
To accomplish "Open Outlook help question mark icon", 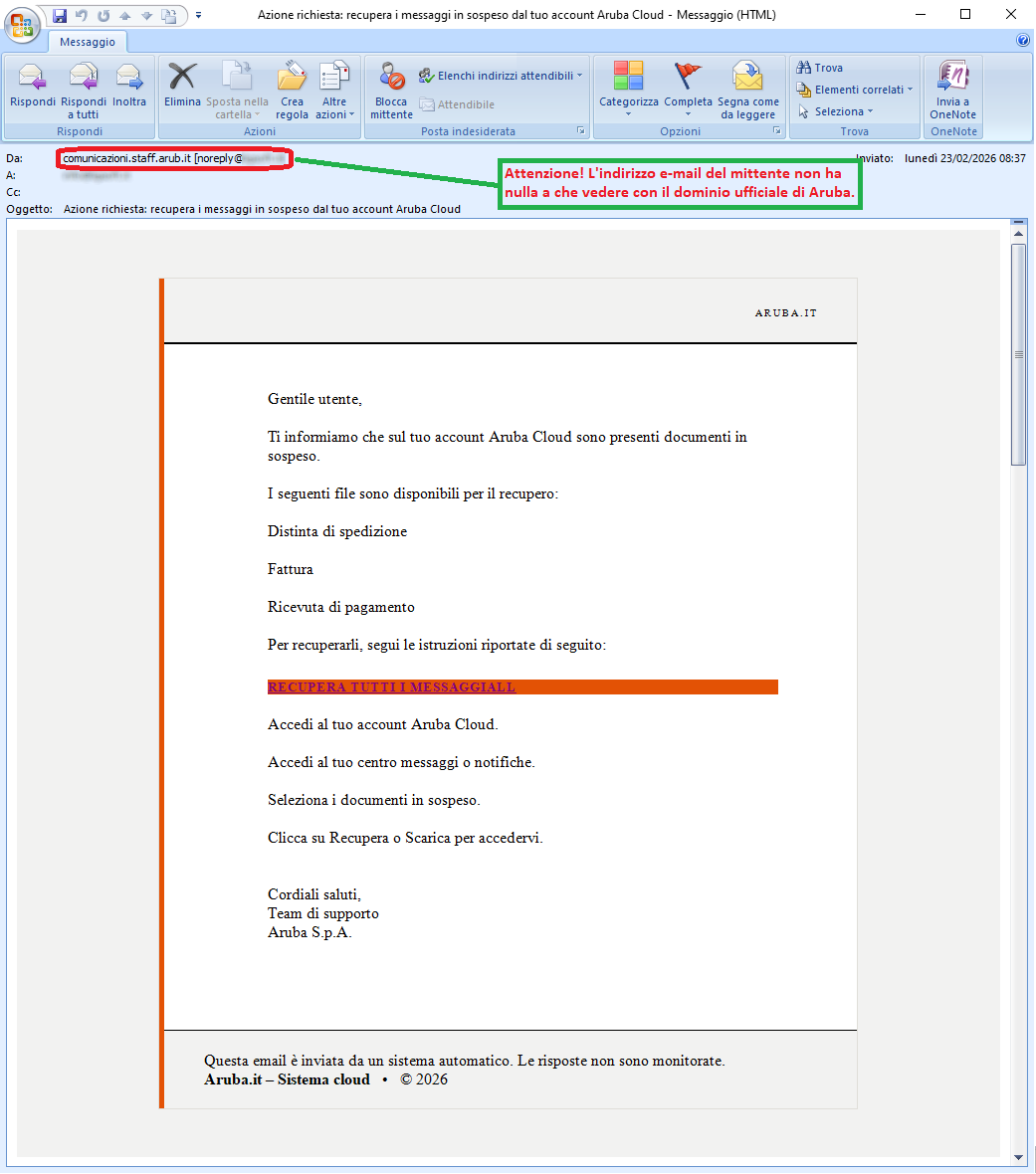I will 1023,41.
